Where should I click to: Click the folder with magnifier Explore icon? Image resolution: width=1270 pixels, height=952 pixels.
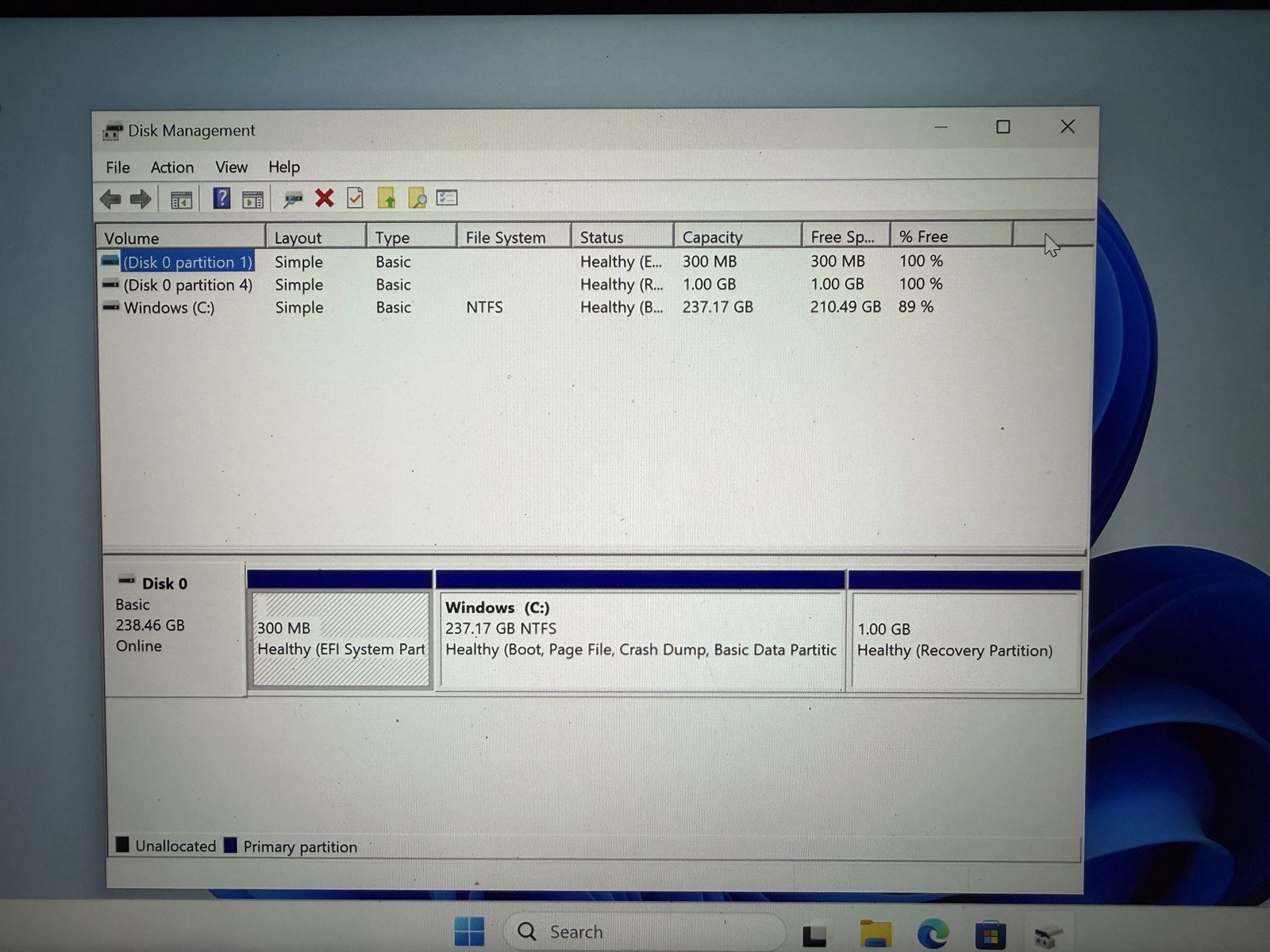tap(417, 198)
